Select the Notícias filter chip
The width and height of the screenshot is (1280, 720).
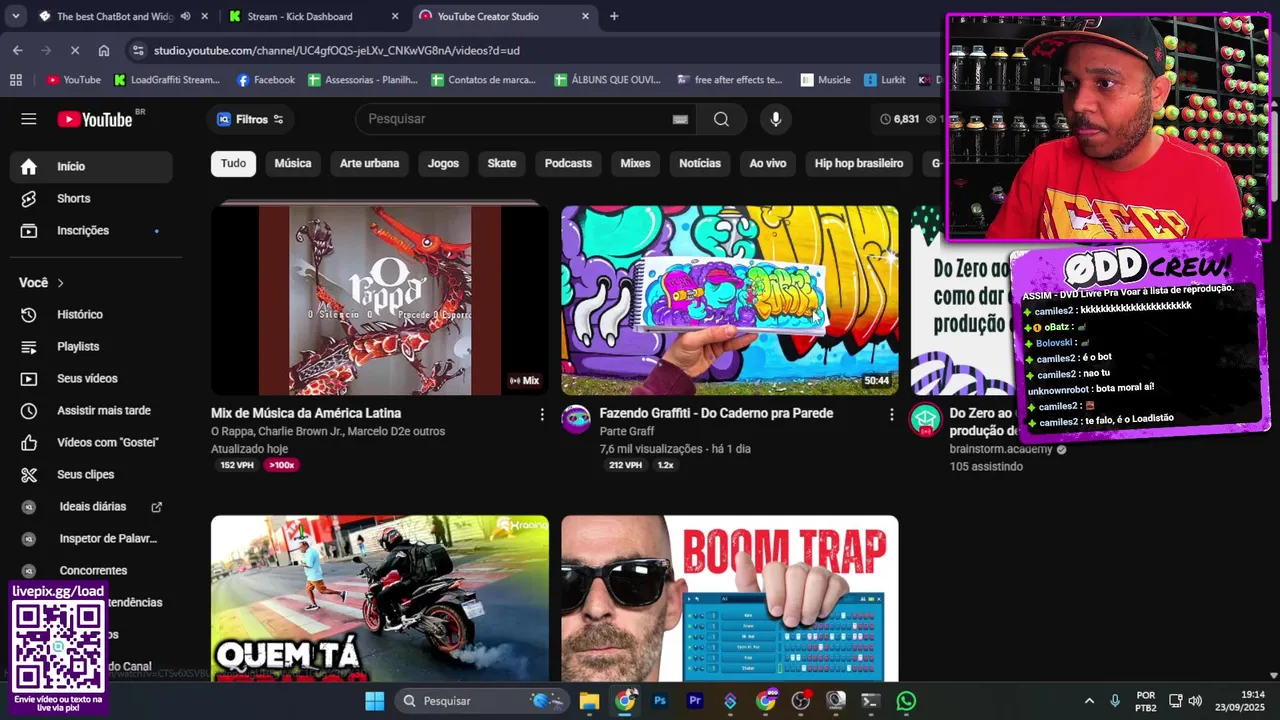pos(700,164)
